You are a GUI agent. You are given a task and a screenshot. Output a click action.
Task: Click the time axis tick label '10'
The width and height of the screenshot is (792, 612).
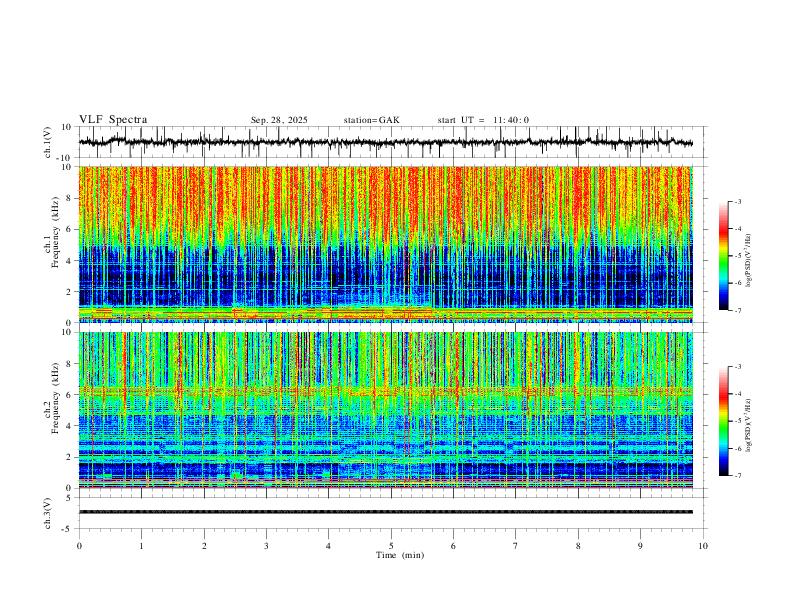tap(703, 546)
